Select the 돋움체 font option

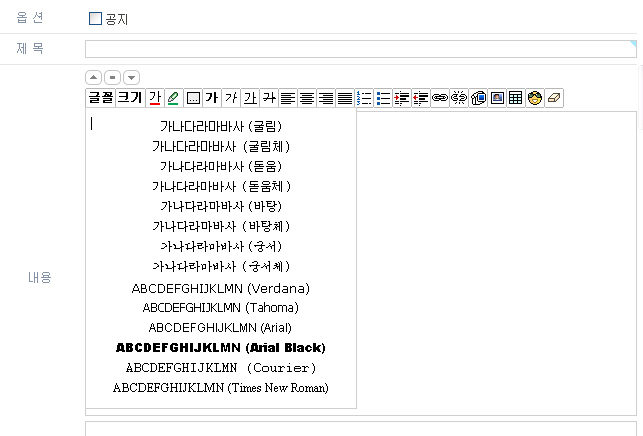[221, 186]
